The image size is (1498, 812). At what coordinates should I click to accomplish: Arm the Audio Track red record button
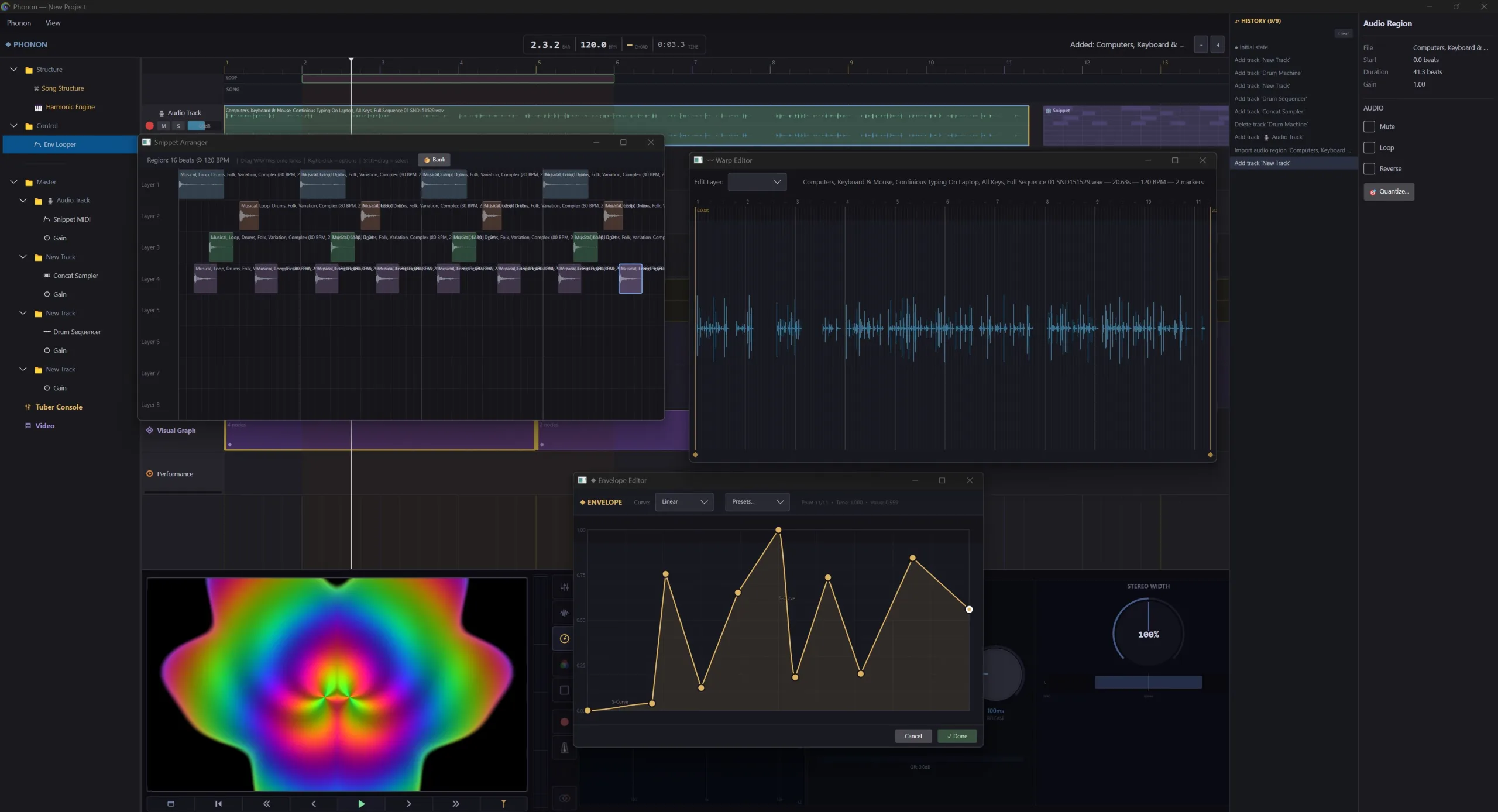click(x=150, y=126)
